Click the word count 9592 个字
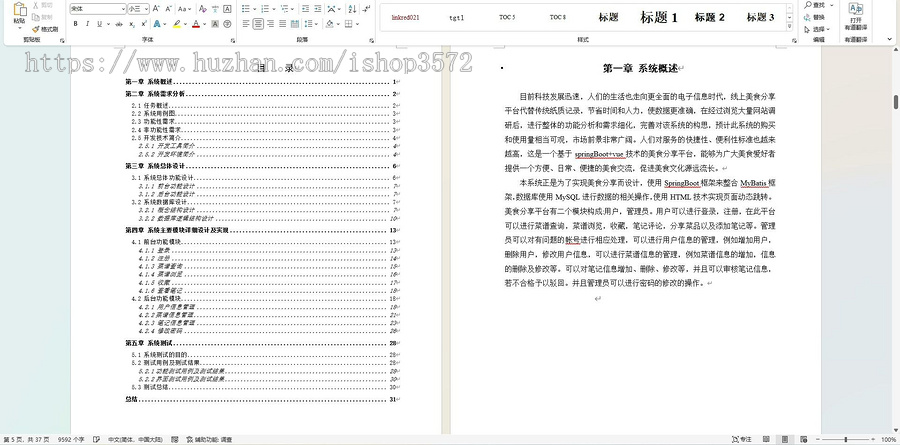900x445 pixels. point(71,439)
